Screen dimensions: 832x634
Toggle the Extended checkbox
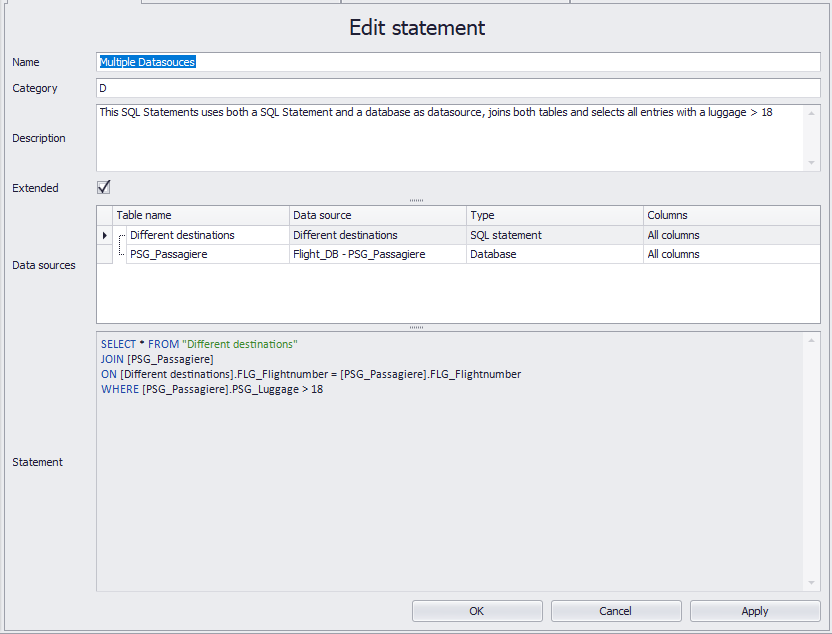click(x=103, y=187)
